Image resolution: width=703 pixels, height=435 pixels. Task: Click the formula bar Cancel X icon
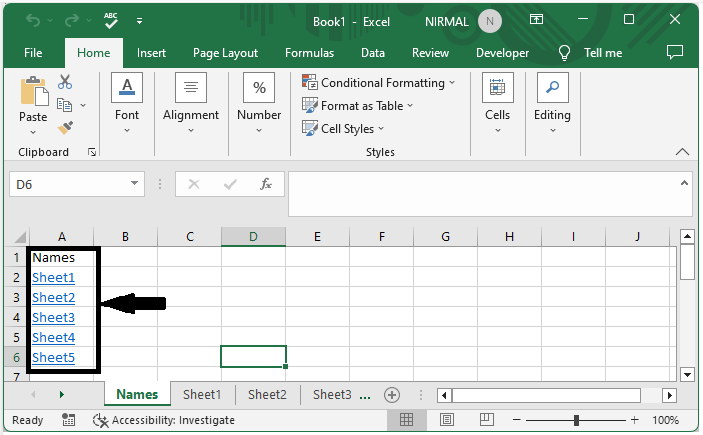194,184
